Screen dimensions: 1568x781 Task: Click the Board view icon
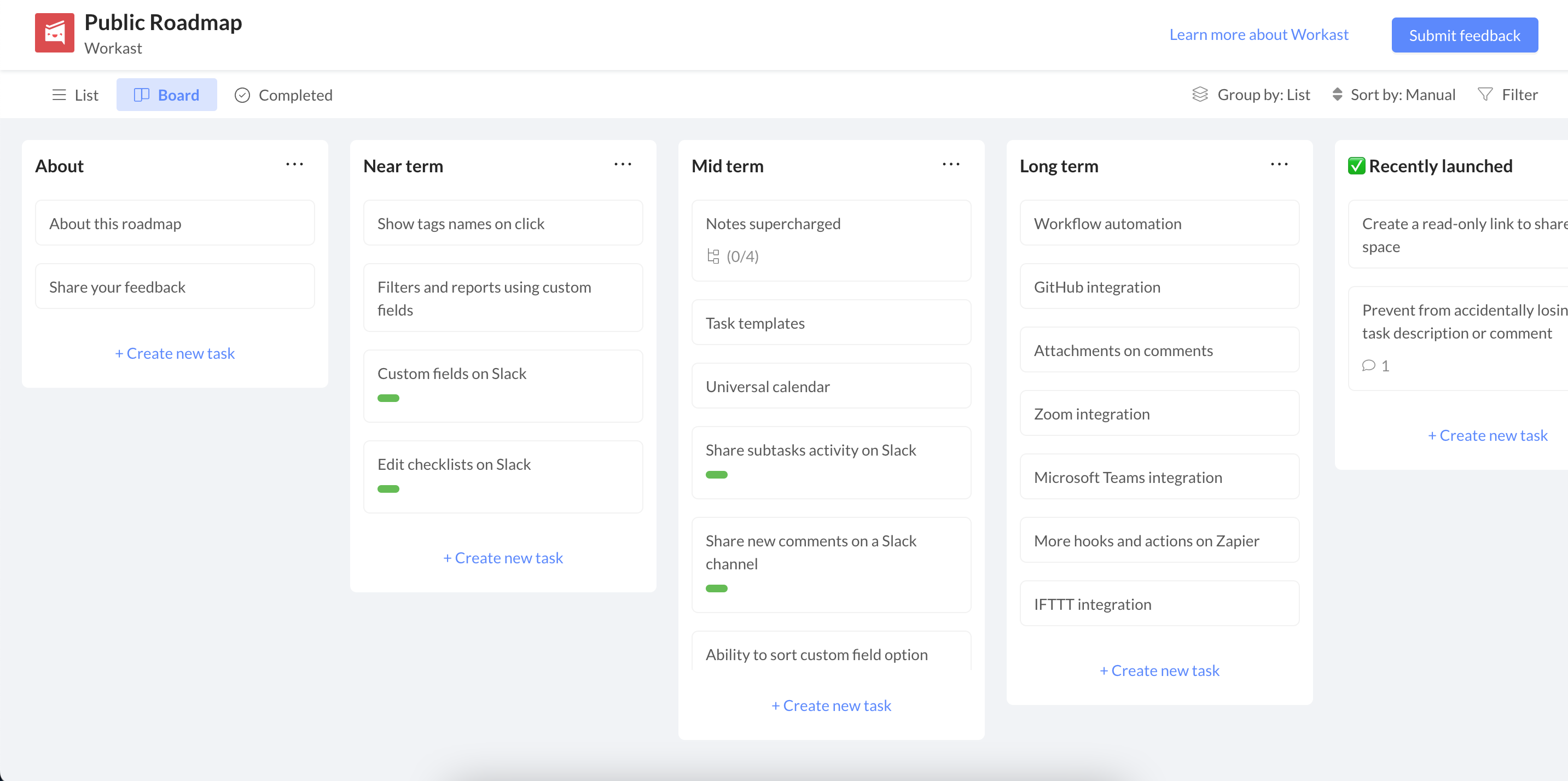point(142,95)
